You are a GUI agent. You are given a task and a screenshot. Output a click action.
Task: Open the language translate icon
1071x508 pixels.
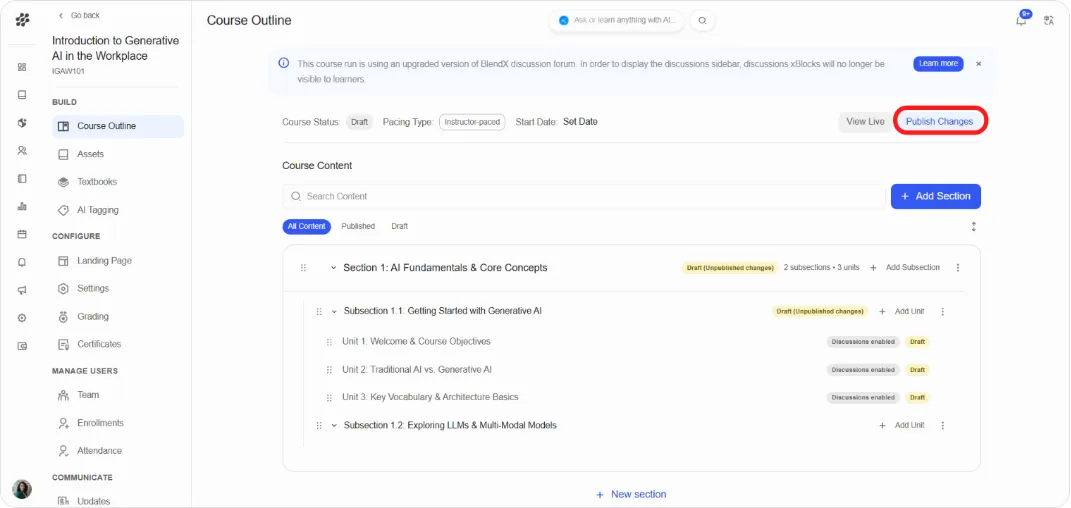[x=1048, y=20]
